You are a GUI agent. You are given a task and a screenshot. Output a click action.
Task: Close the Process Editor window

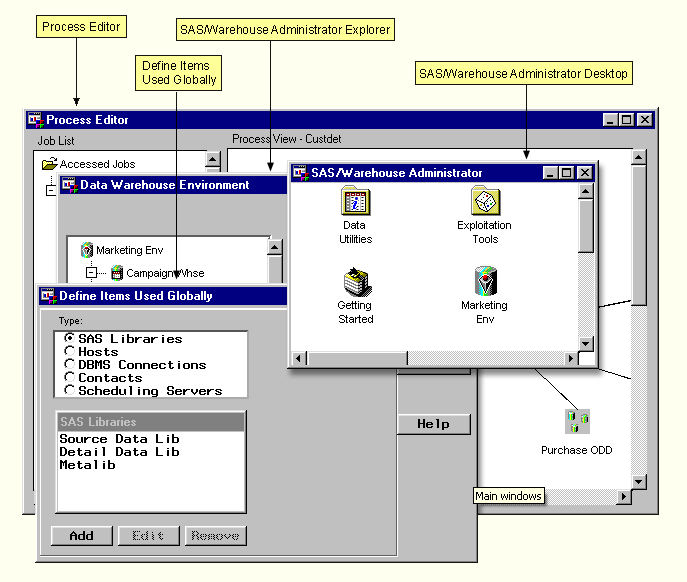pos(645,120)
